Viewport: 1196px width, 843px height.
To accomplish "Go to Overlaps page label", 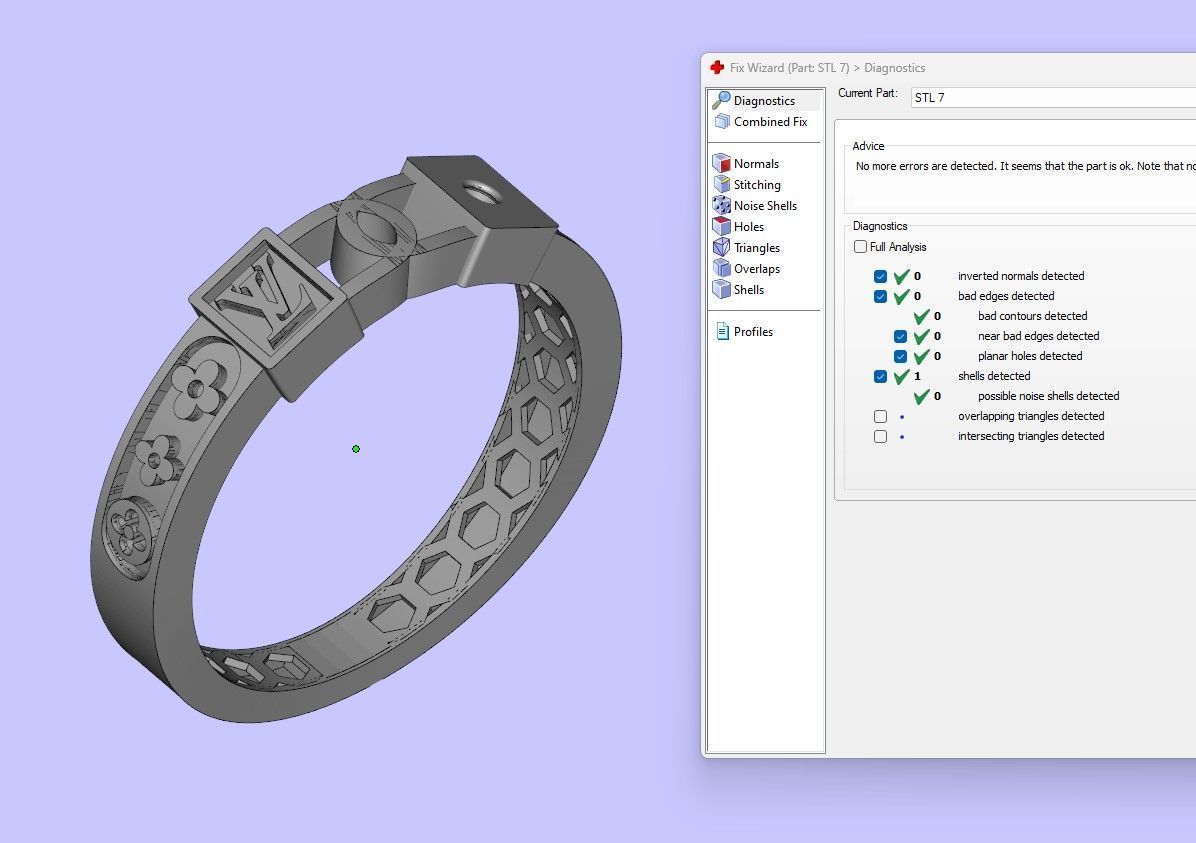I will (x=757, y=269).
